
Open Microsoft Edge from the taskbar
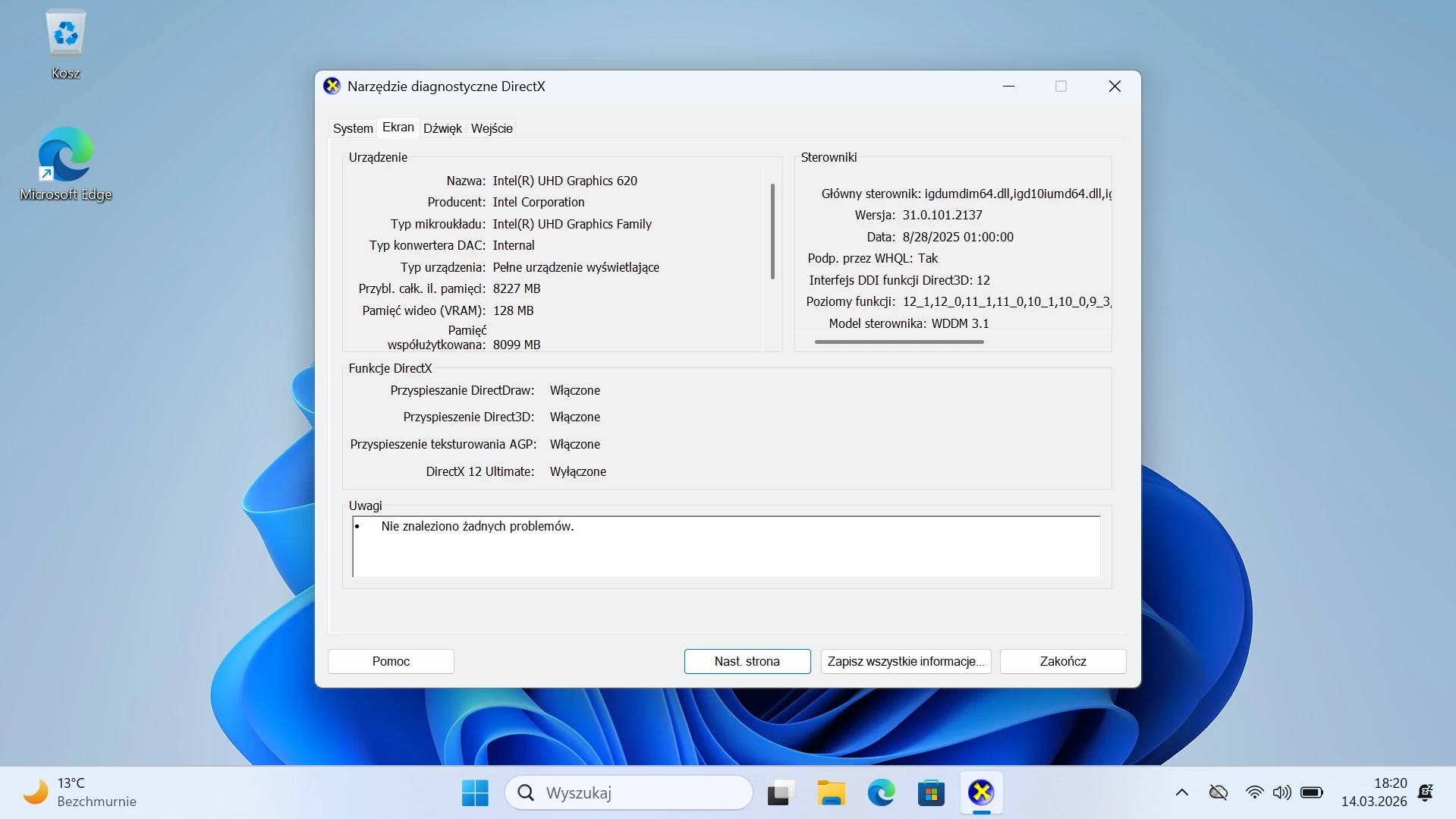(880, 792)
